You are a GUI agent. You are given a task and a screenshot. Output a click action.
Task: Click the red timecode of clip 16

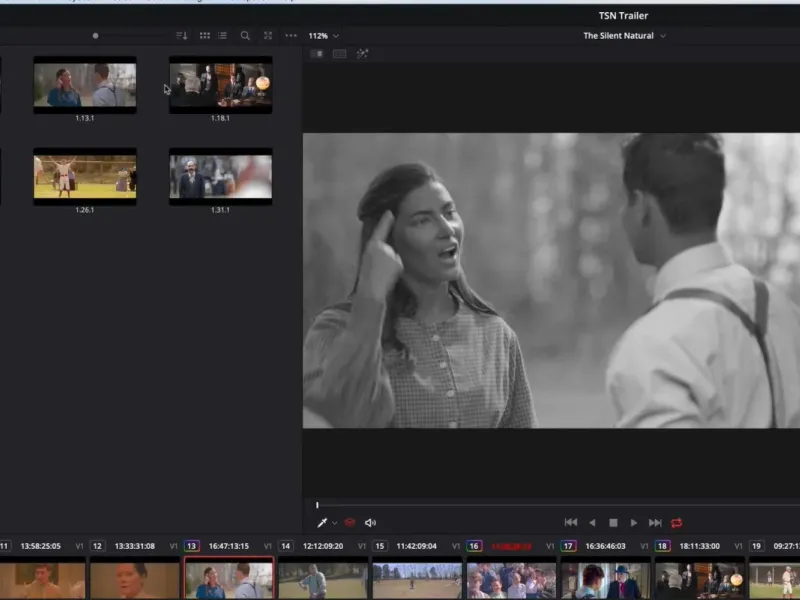[511, 546]
